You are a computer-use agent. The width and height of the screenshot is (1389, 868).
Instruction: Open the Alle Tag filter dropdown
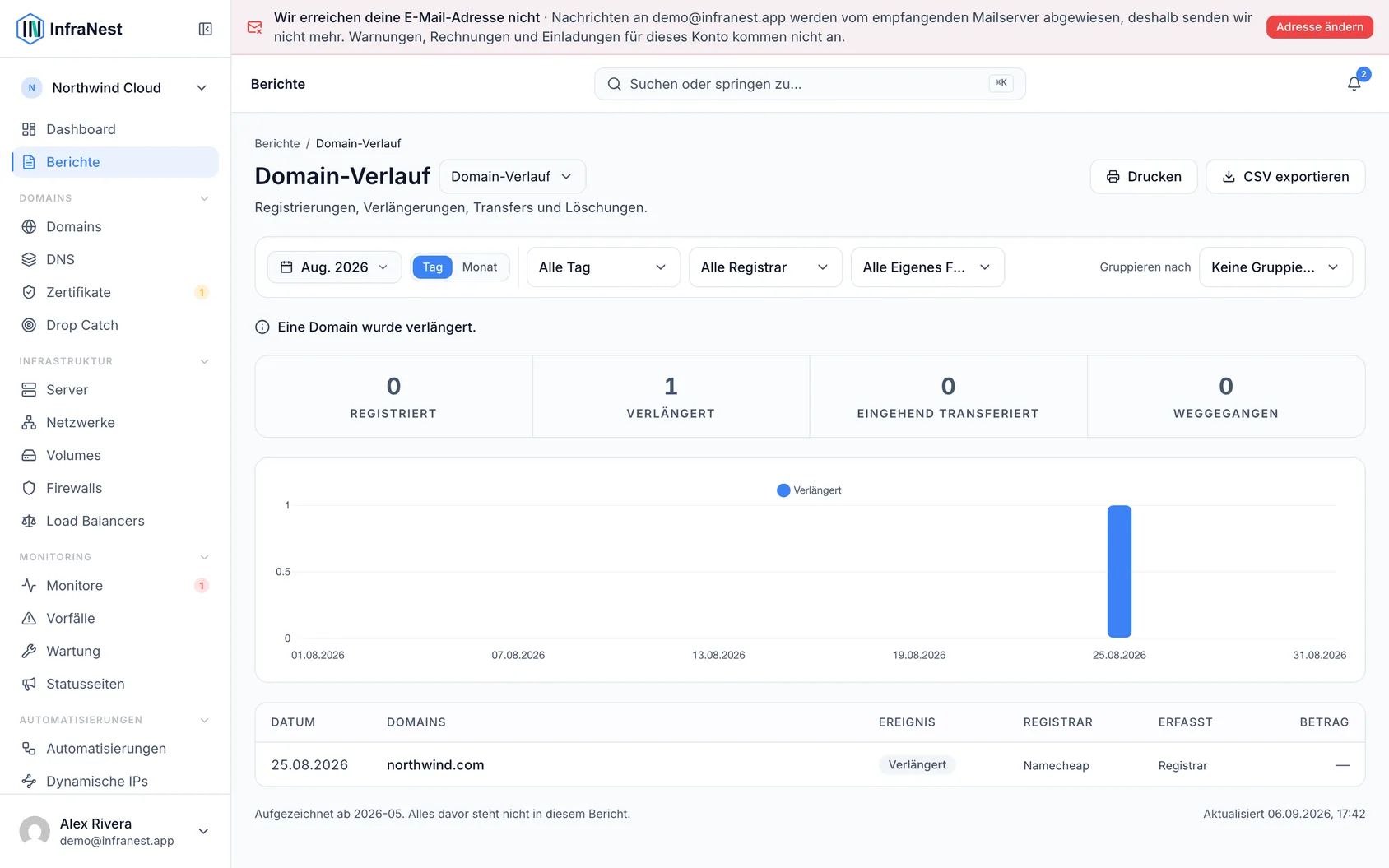pyautogui.click(x=602, y=267)
